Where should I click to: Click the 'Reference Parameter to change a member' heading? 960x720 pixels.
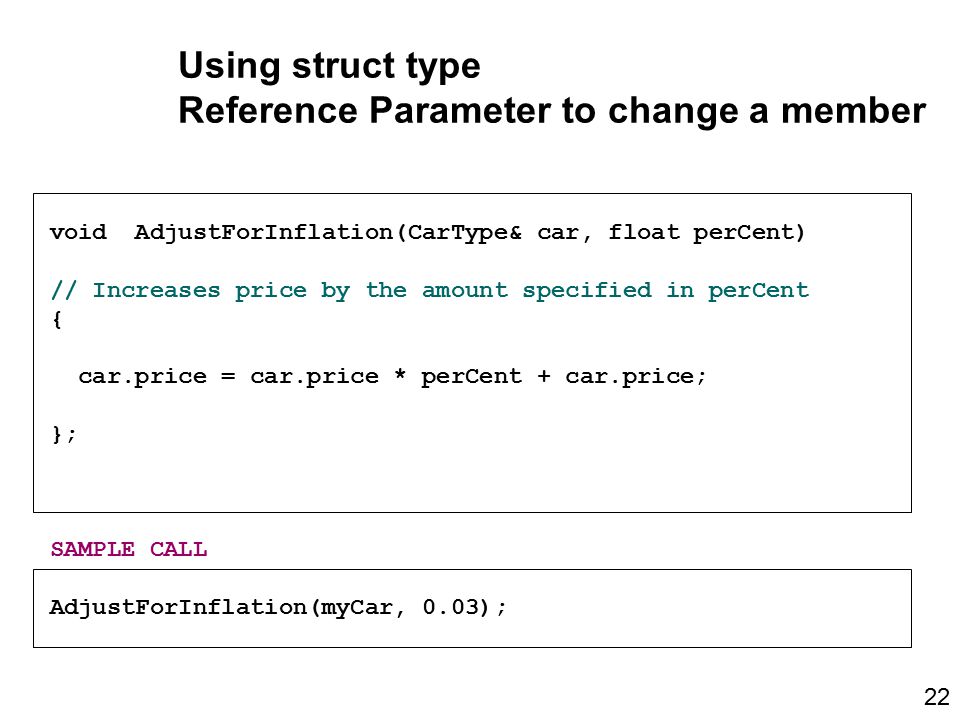click(x=552, y=111)
